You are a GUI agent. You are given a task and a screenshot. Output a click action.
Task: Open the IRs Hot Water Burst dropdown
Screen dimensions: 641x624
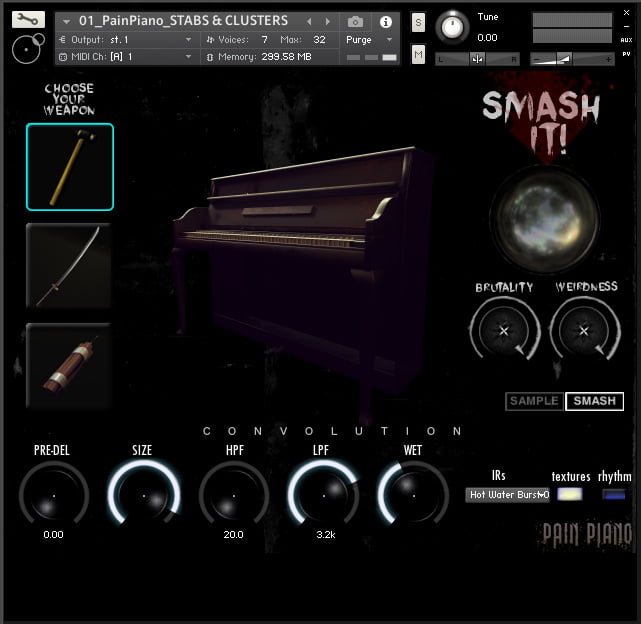click(x=507, y=495)
